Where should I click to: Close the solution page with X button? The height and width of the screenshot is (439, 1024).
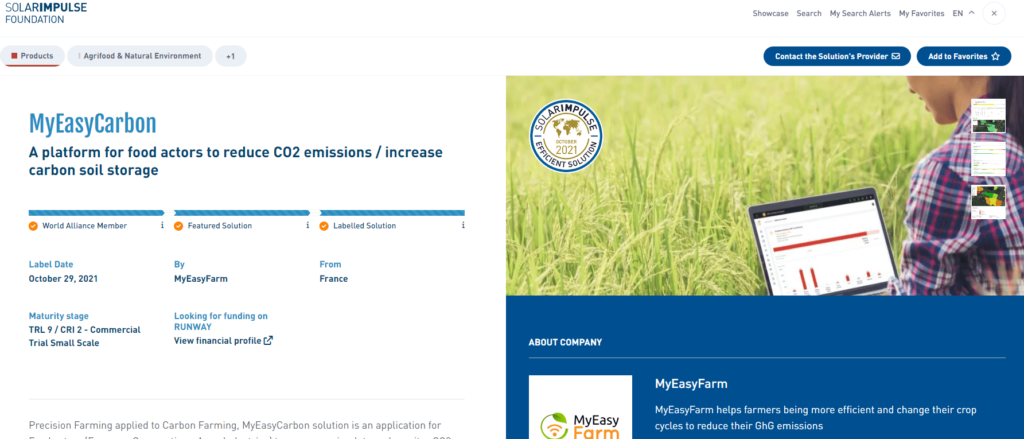click(x=994, y=13)
